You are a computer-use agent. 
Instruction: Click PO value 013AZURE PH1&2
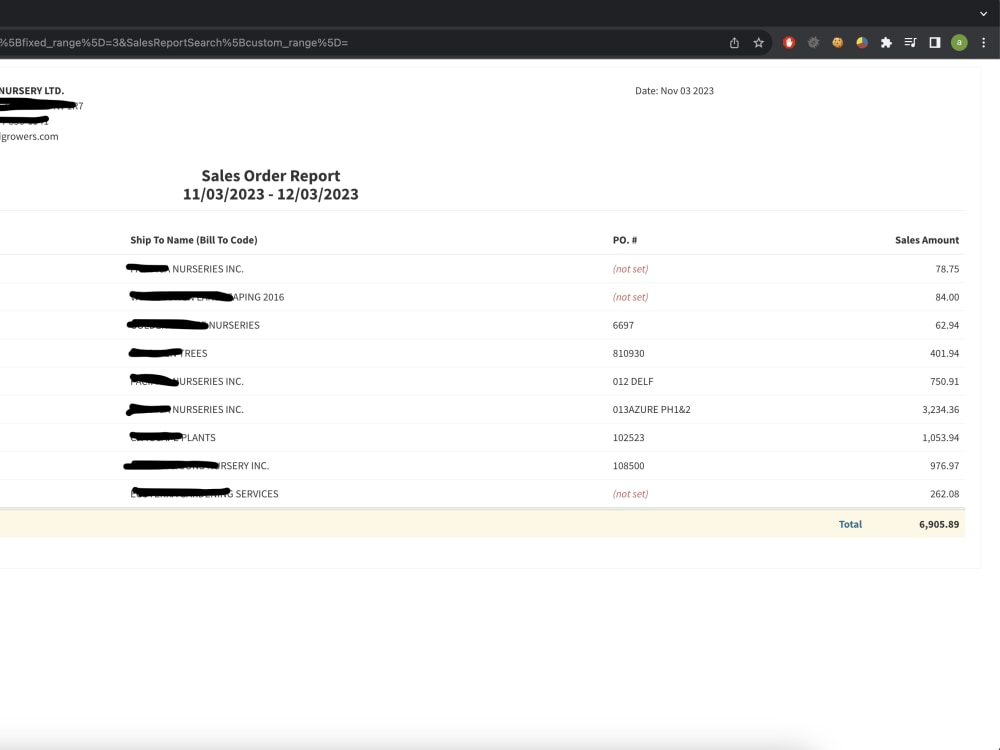coord(651,409)
